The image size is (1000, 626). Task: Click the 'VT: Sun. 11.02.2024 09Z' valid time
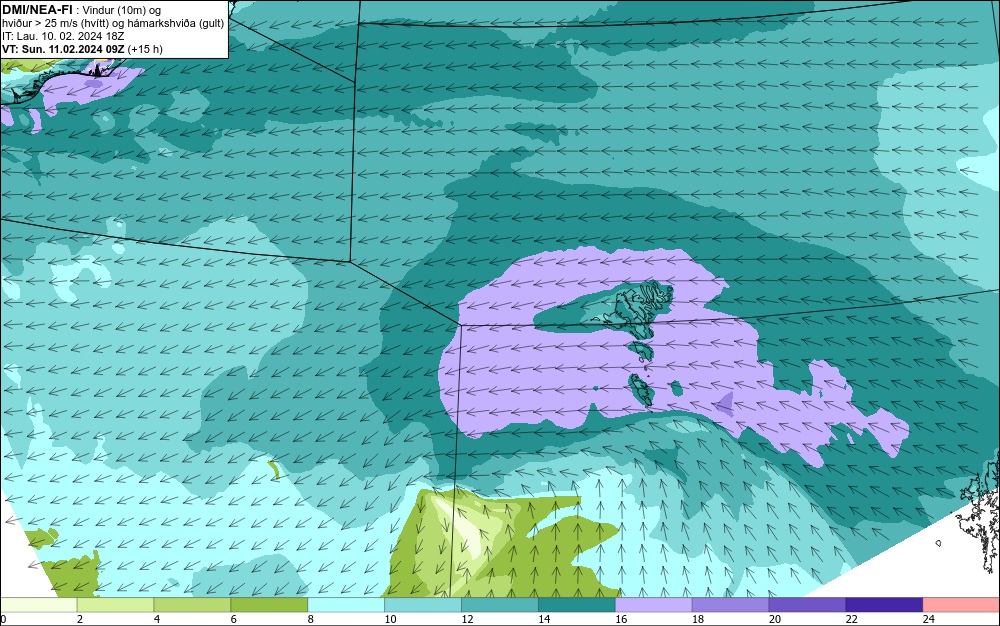(x=63, y=49)
